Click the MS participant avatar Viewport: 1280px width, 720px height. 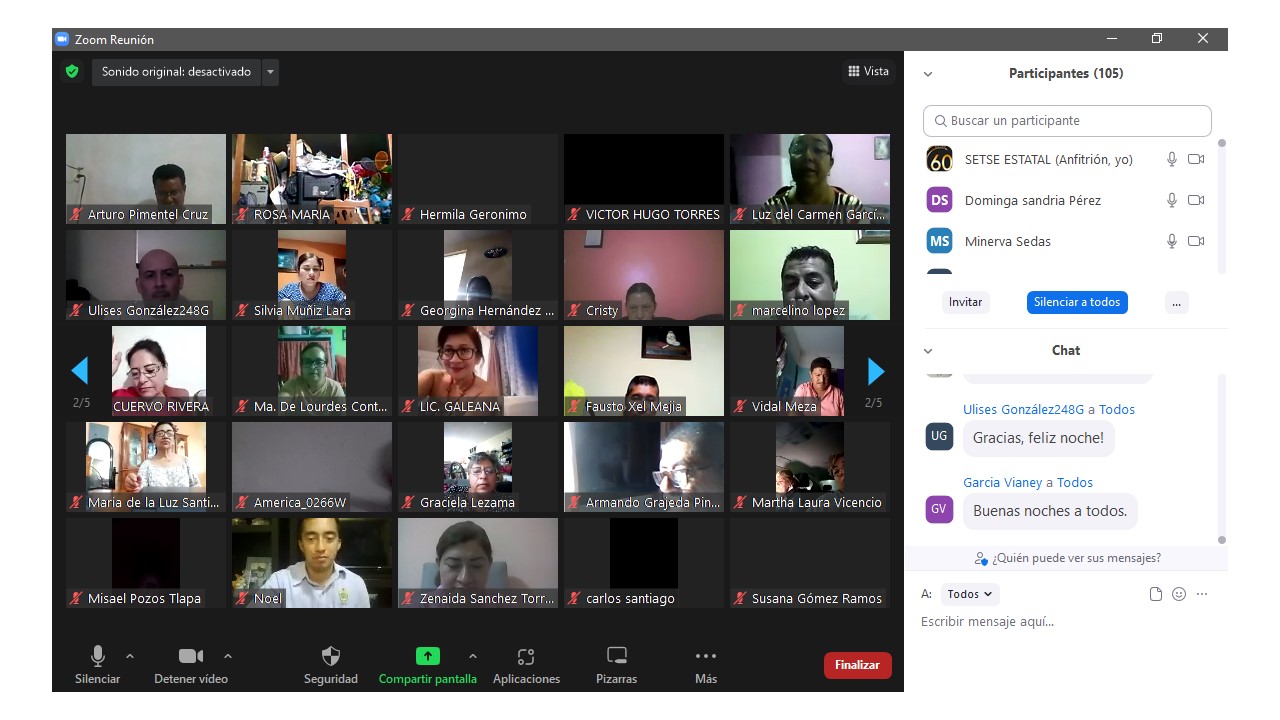tap(939, 241)
